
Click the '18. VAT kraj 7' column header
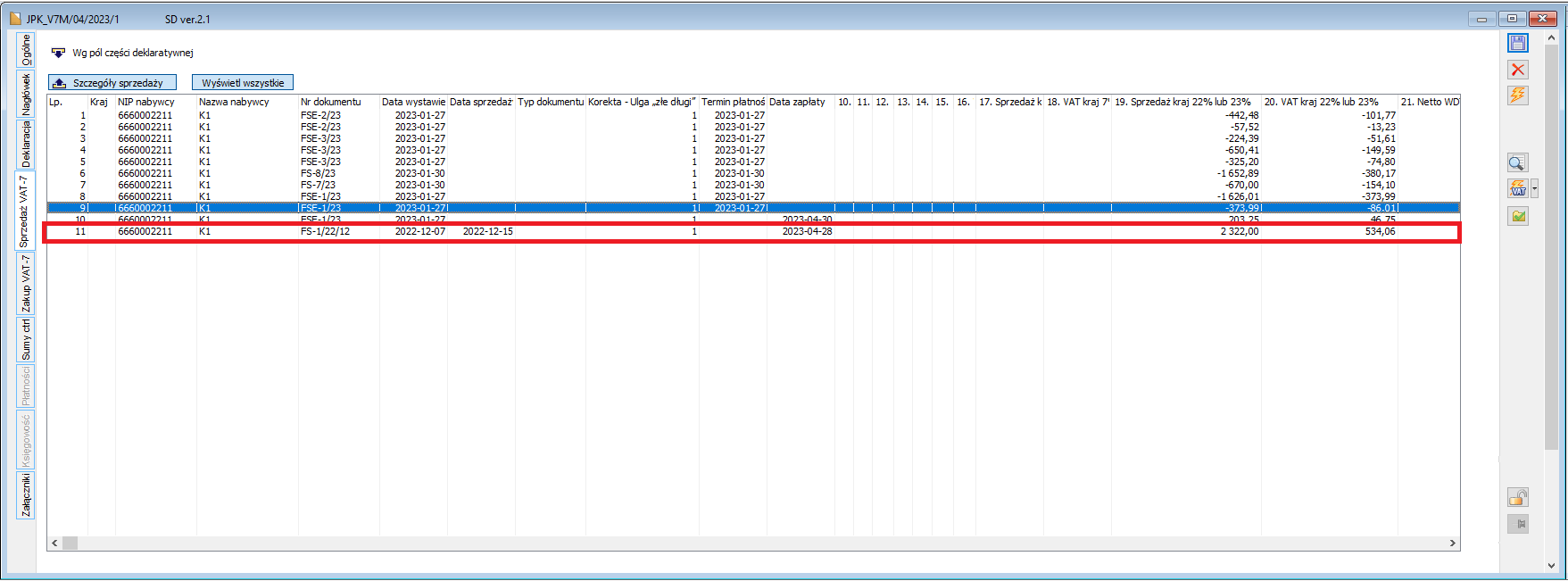coord(1077,102)
